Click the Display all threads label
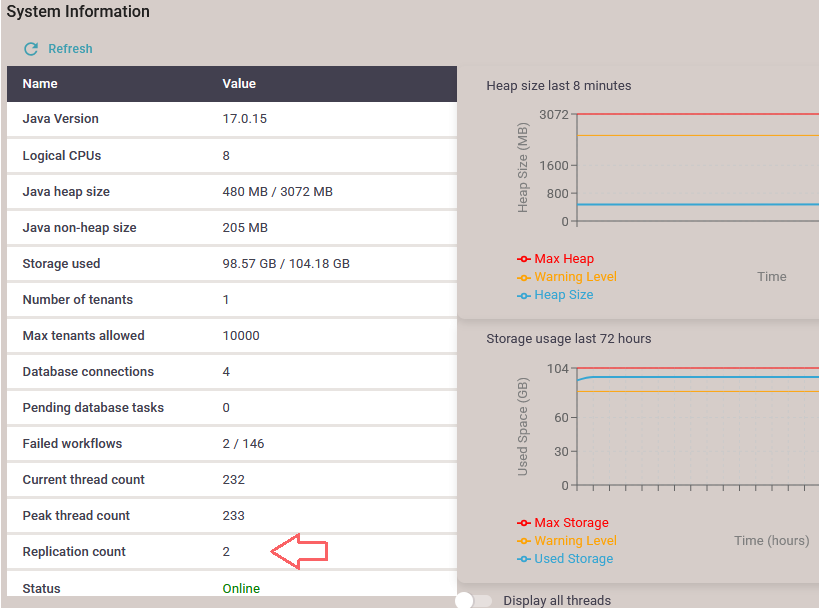The image size is (819, 608). pyautogui.click(x=557, y=601)
